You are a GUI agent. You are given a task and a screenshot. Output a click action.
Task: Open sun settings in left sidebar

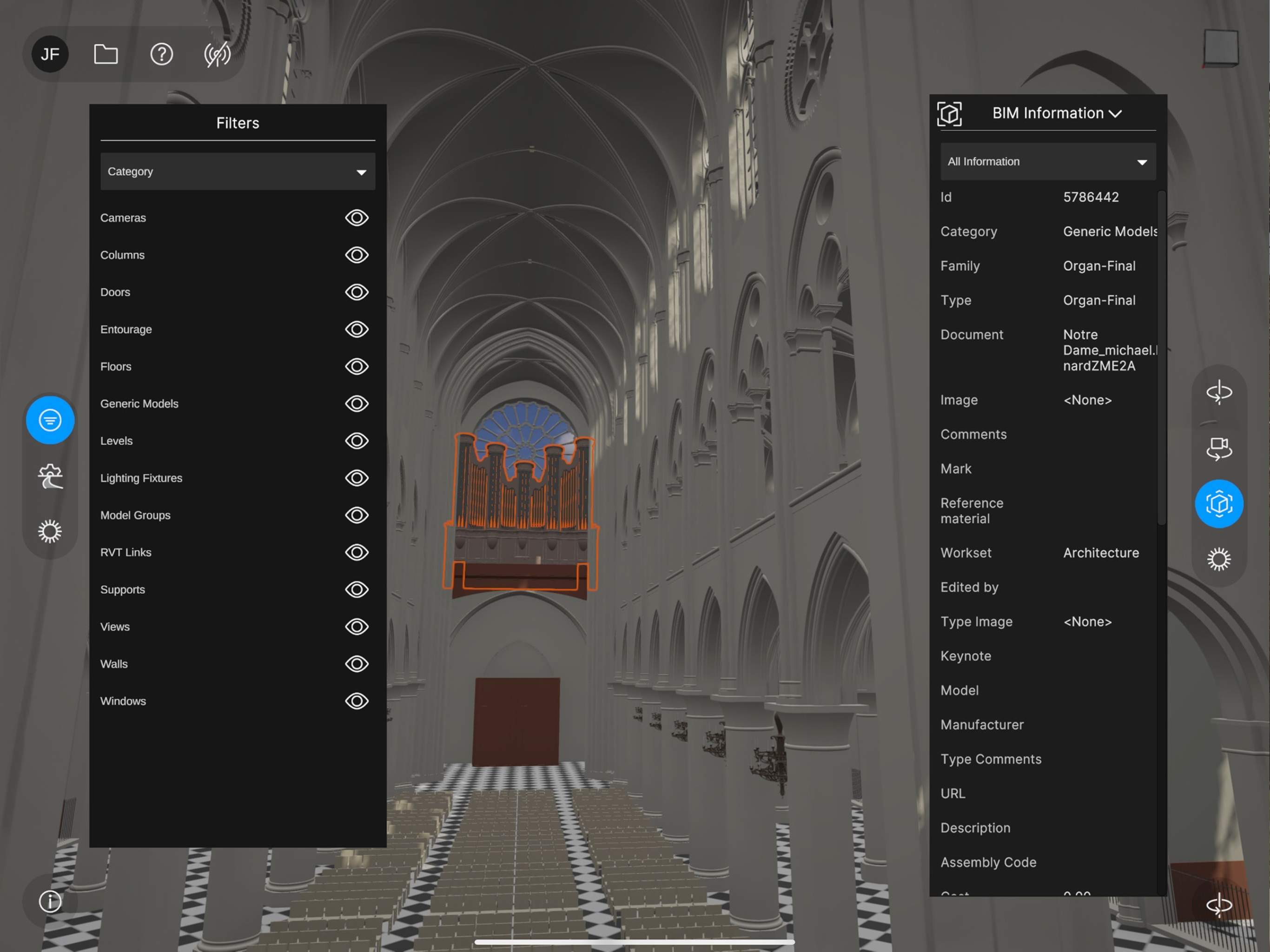click(50, 532)
